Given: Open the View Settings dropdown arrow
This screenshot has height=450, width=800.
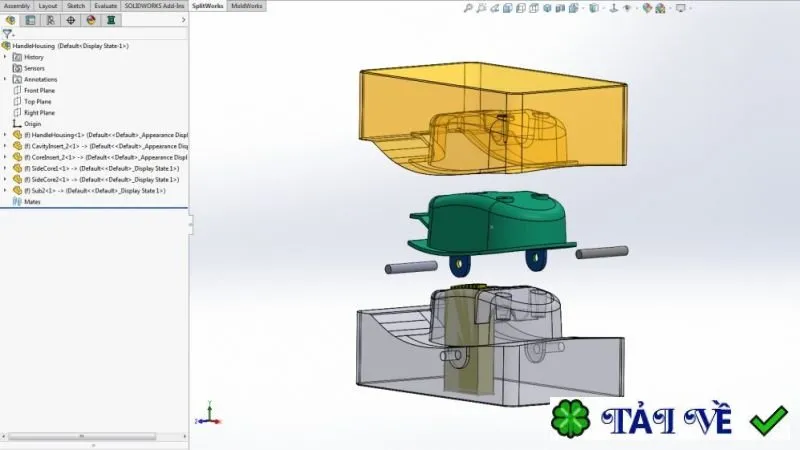Looking at the screenshot, I should pos(690,8).
